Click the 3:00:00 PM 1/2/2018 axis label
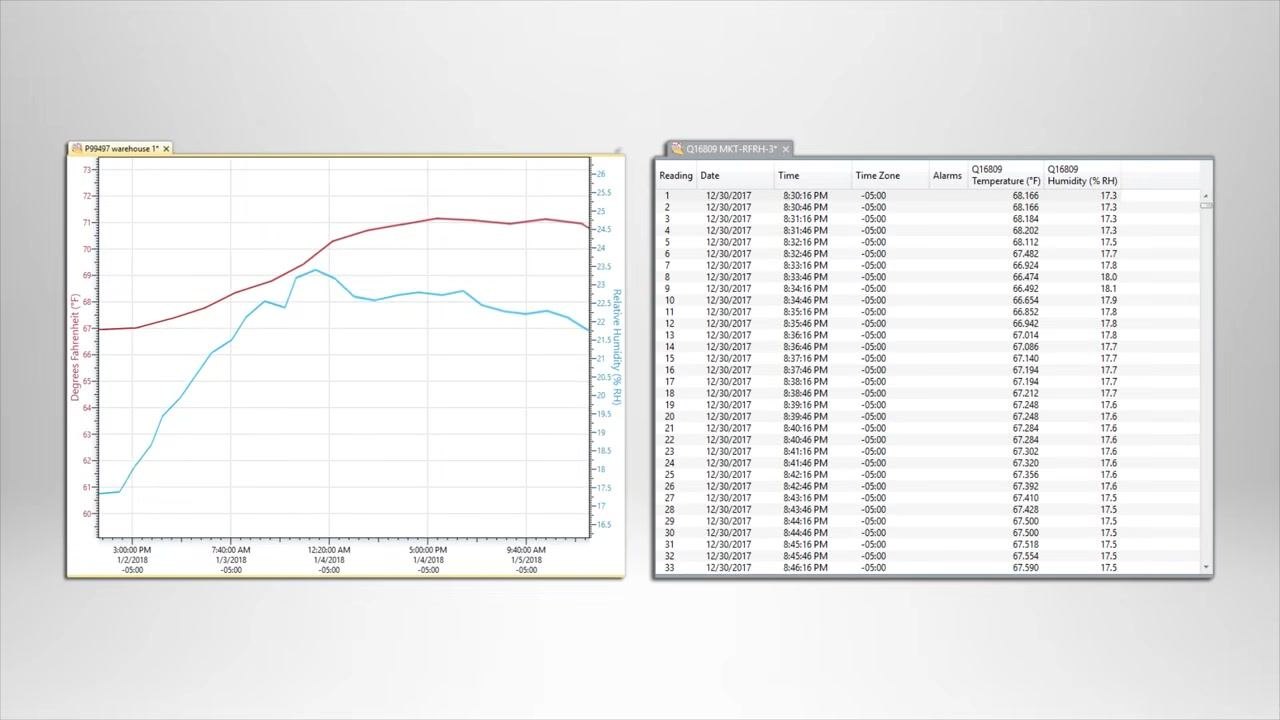The image size is (1280, 720). (132, 560)
